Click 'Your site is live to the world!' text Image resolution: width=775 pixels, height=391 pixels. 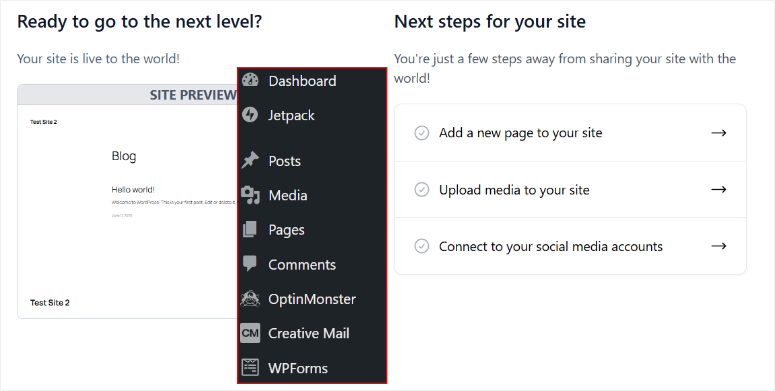[98, 59]
